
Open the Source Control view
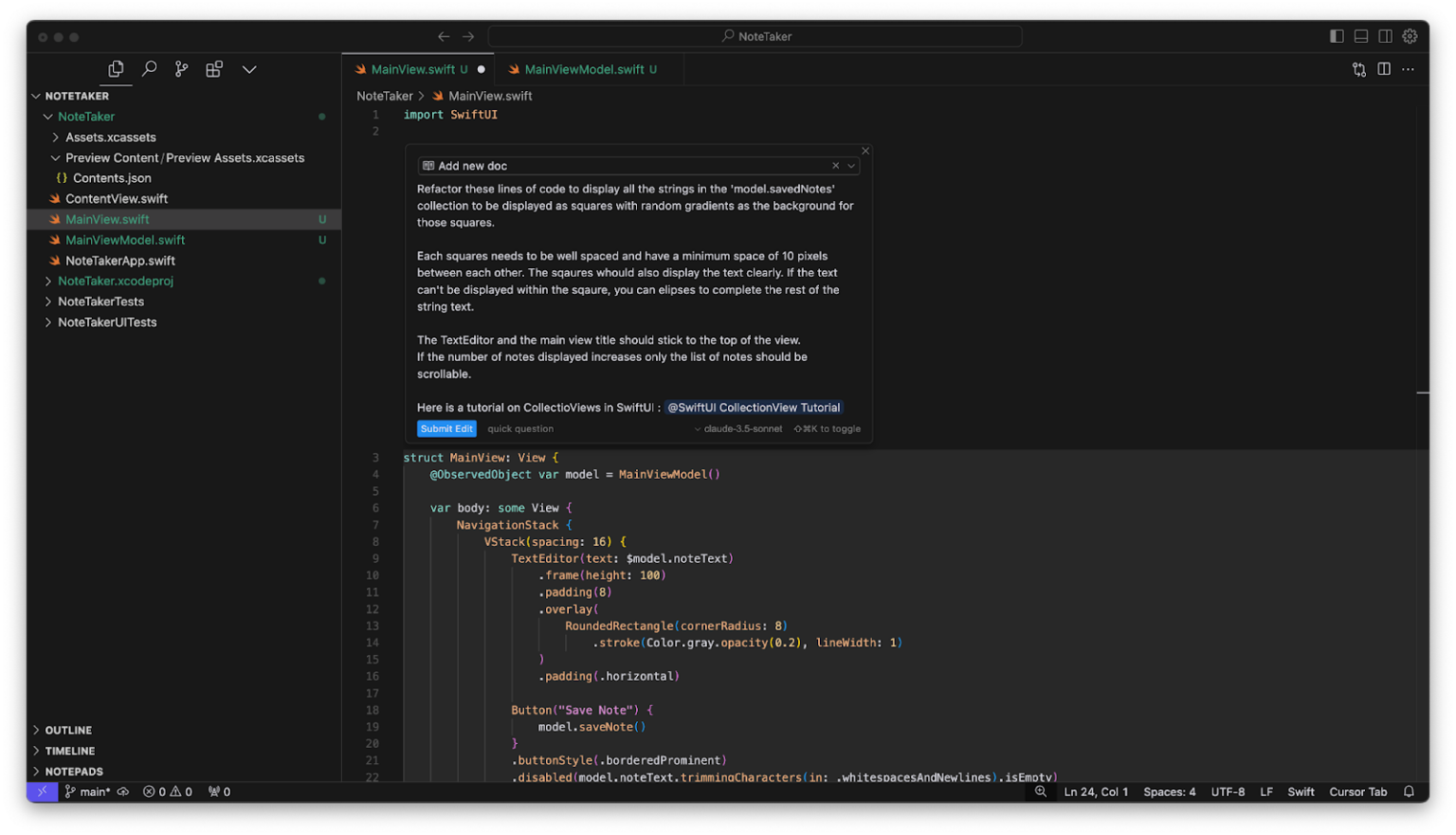(x=181, y=68)
